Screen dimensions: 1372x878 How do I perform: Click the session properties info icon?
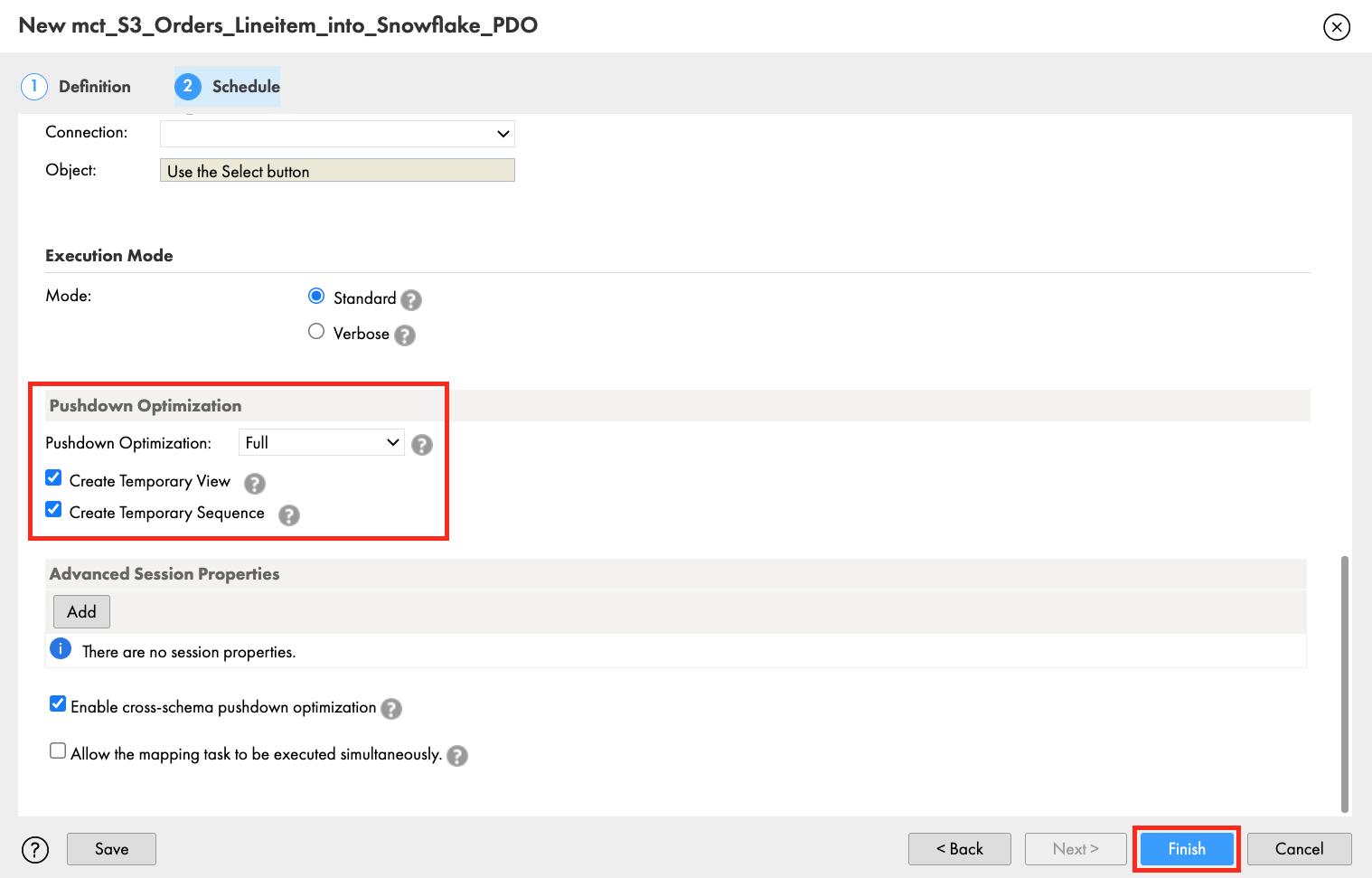point(61,648)
